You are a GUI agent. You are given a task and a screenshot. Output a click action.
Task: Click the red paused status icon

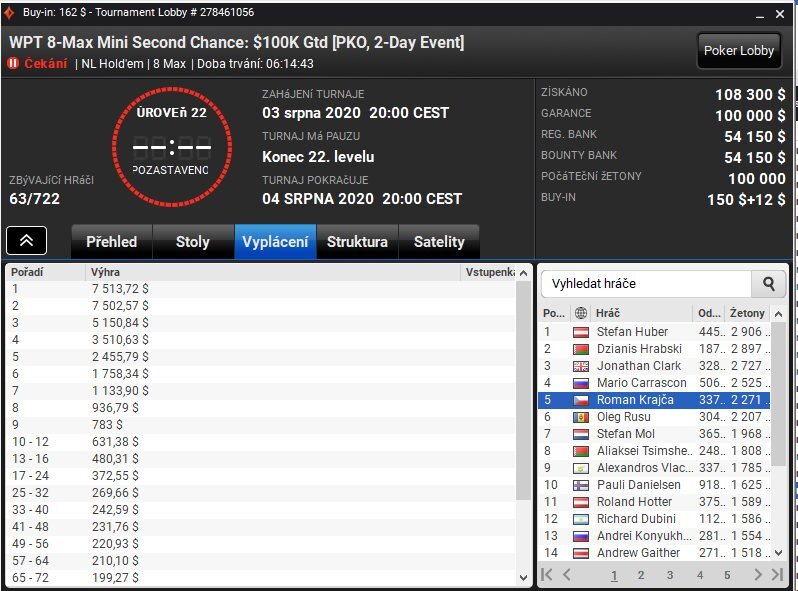13,64
